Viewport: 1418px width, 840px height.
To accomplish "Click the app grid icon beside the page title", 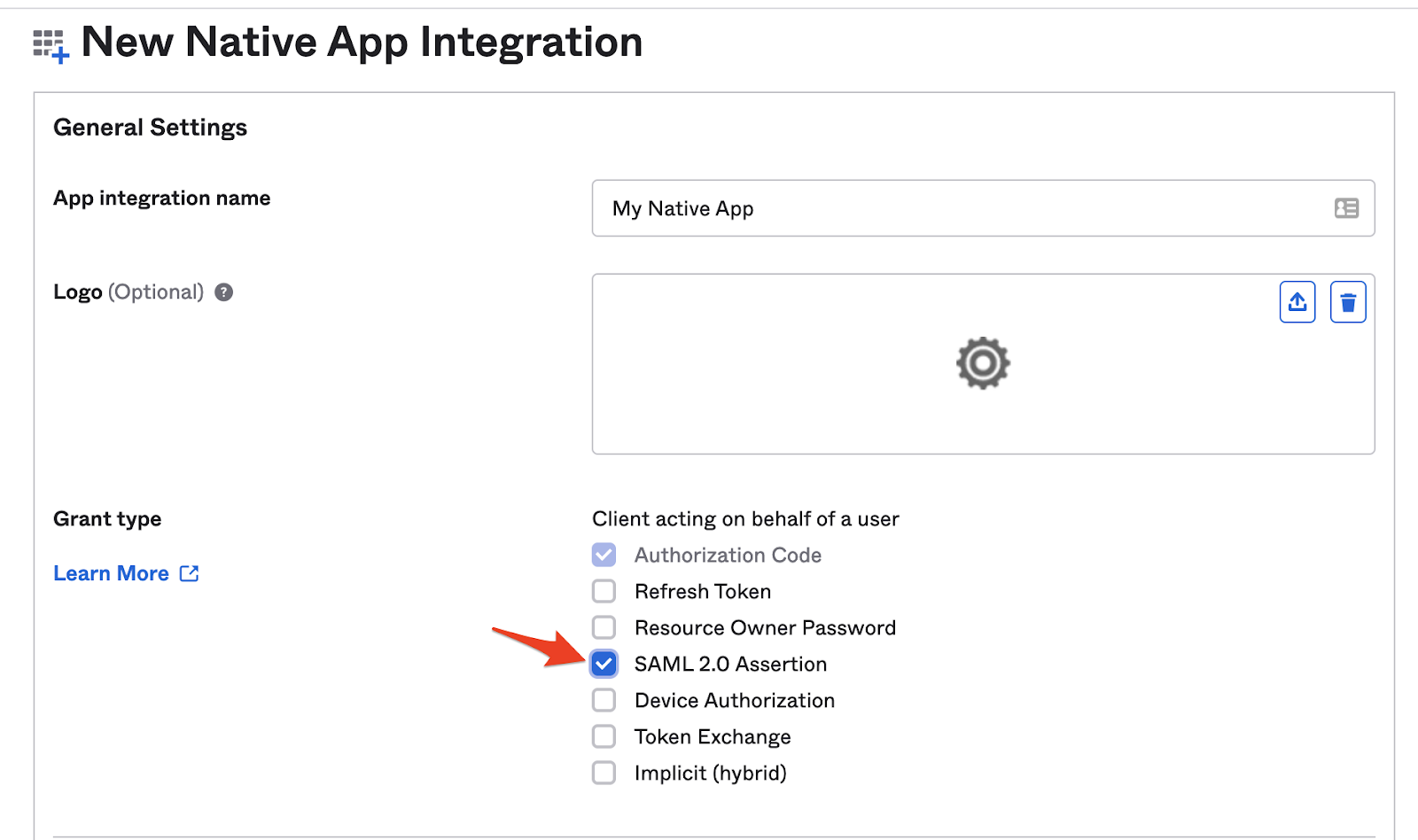I will click(51, 45).
